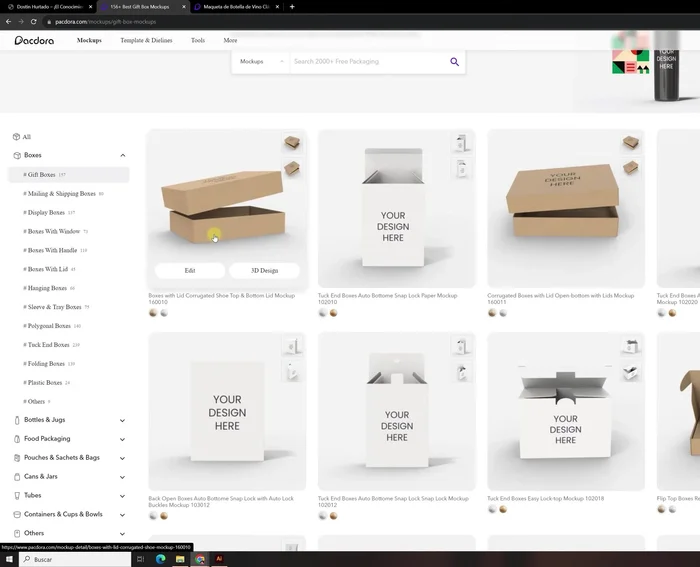Click the 'Search 2000+ Free Packaging' field
This screenshot has height=567, width=700.
tap(368, 62)
